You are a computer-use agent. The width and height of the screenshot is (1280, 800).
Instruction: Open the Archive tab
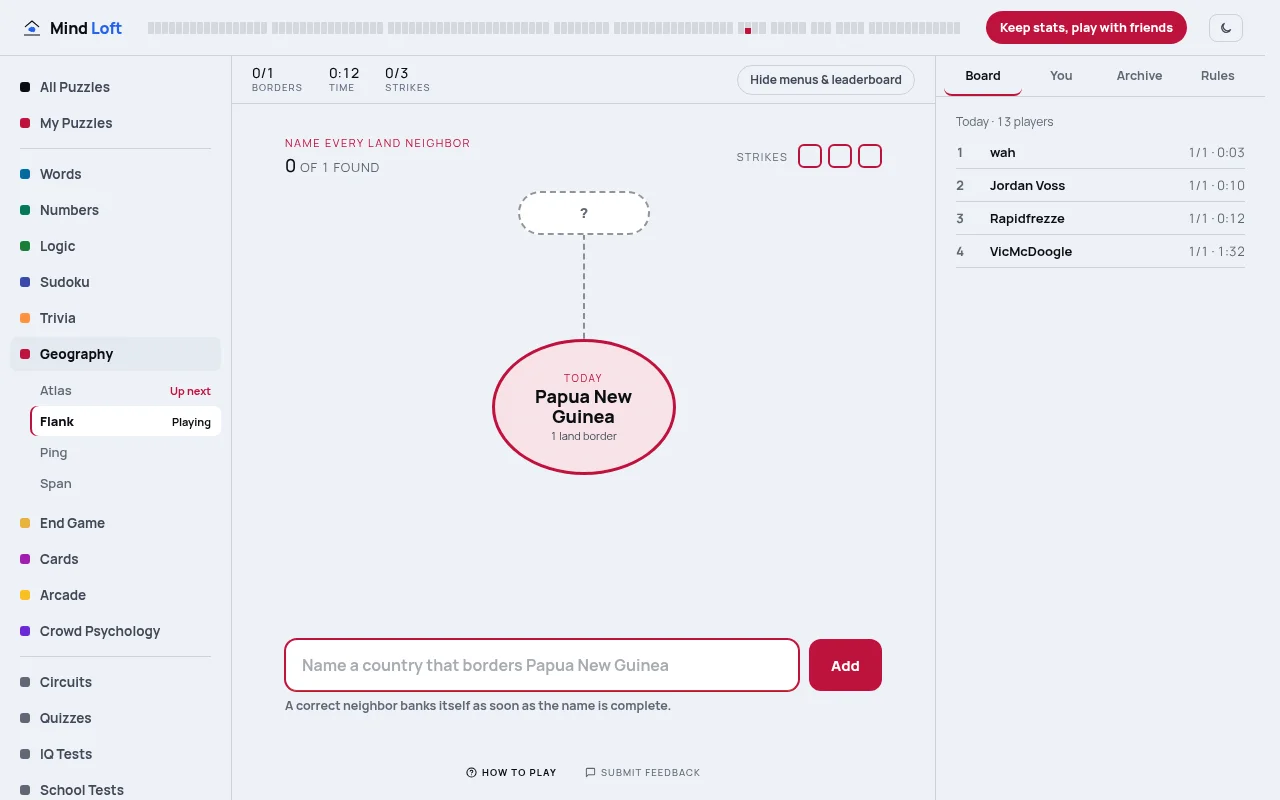pyautogui.click(x=1139, y=76)
